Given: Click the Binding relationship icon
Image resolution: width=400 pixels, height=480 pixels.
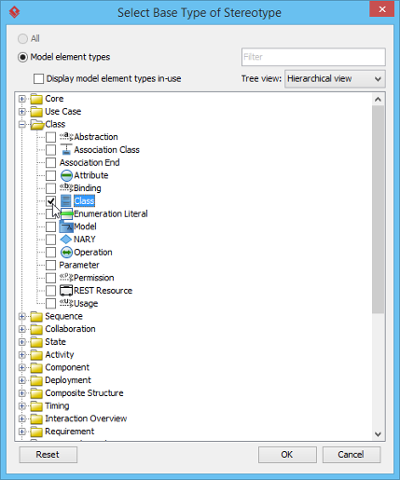Looking at the screenshot, I should (x=66, y=188).
